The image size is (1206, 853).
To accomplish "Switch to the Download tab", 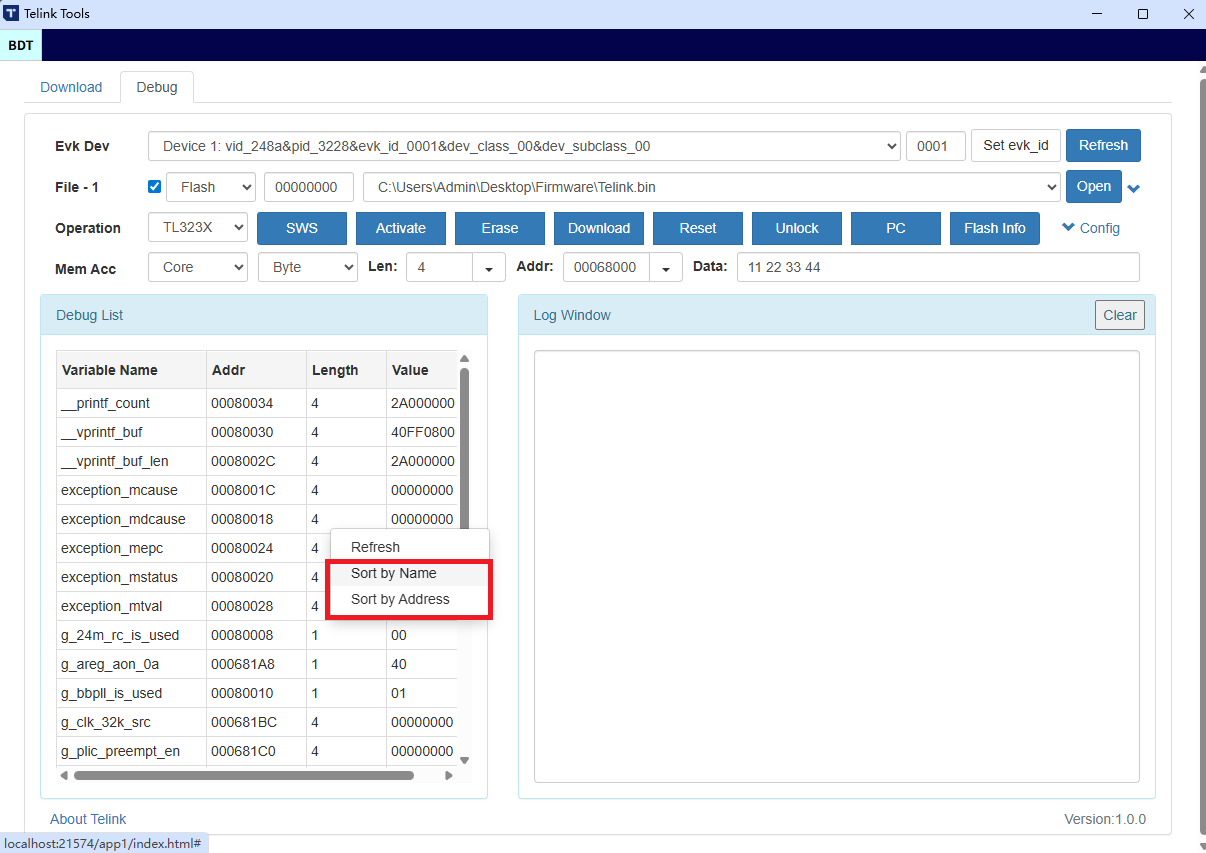I will (71, 87).
